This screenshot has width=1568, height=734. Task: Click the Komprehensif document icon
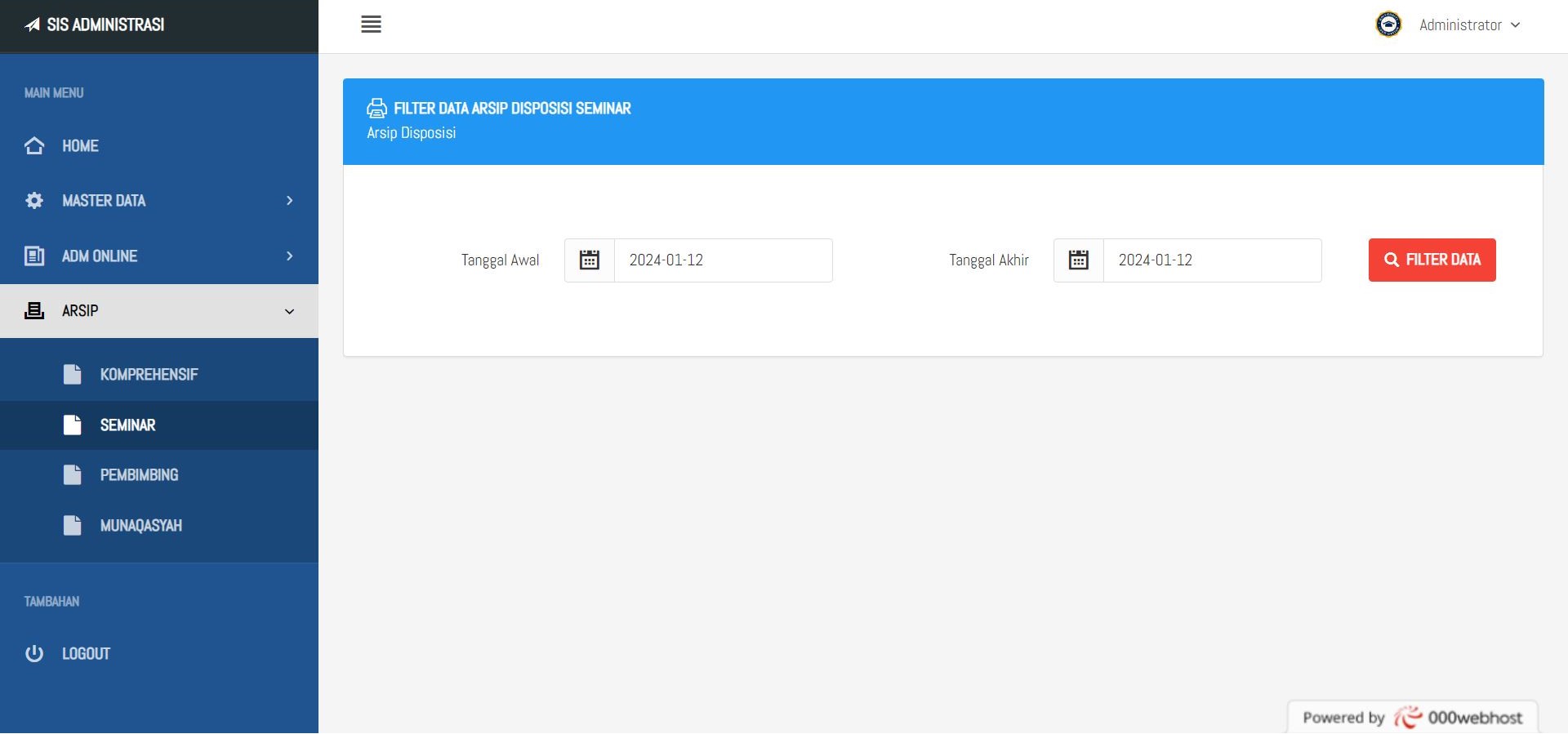(73, 375)
